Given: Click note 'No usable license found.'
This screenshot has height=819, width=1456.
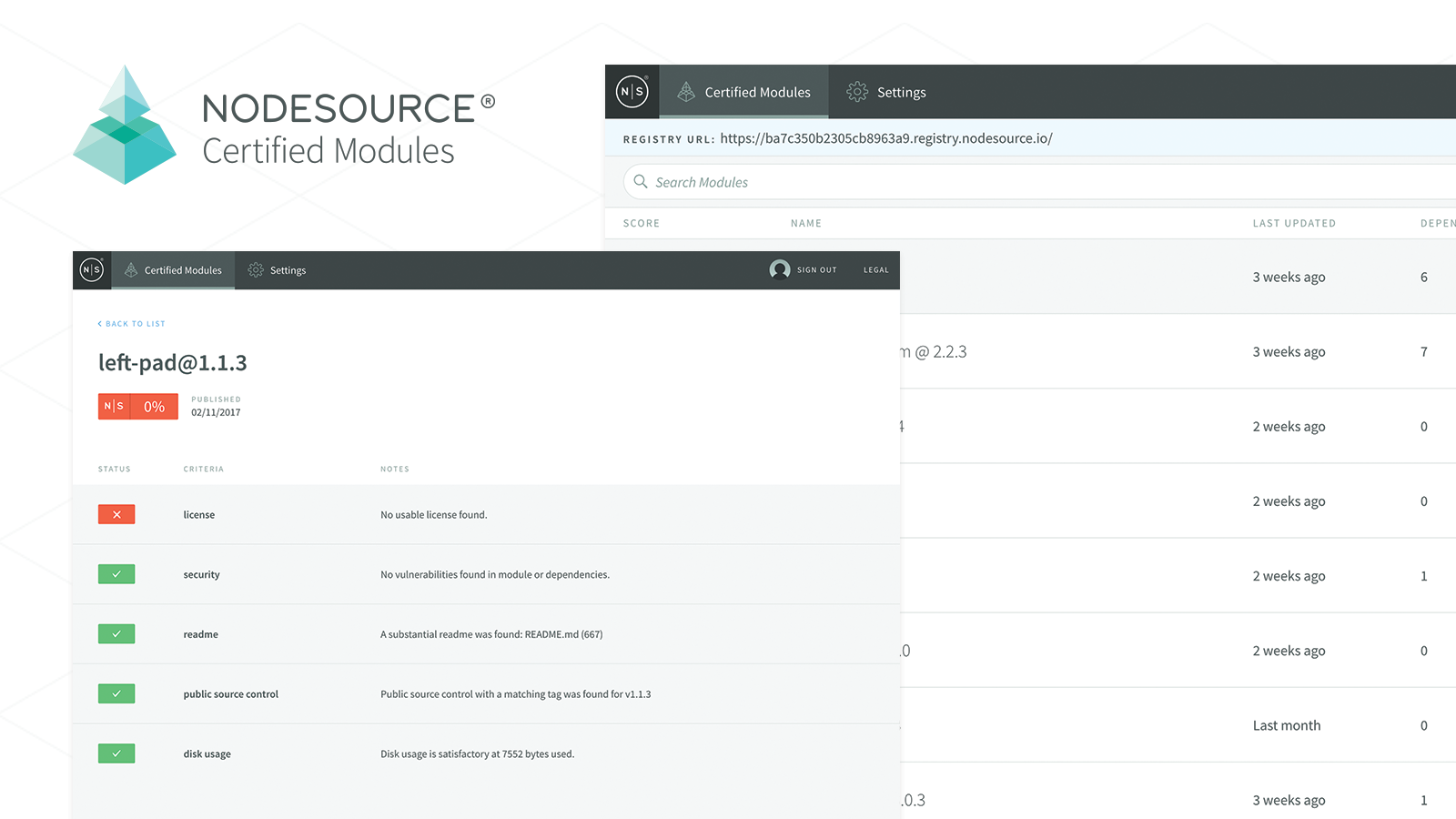Looking at the screenshot, I should tap(434, 515).
